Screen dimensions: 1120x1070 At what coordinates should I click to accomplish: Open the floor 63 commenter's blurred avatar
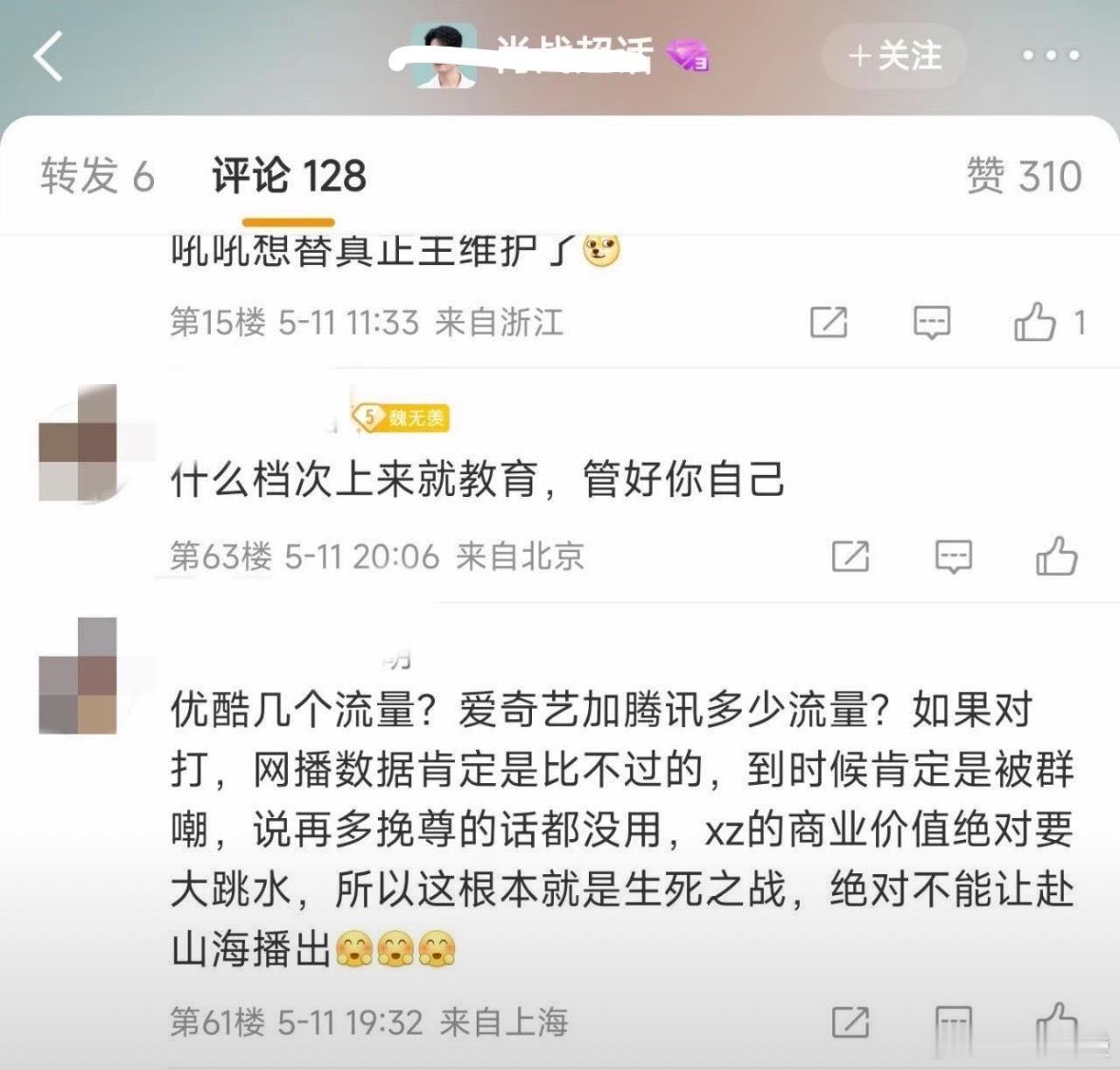tap(78, 442)
